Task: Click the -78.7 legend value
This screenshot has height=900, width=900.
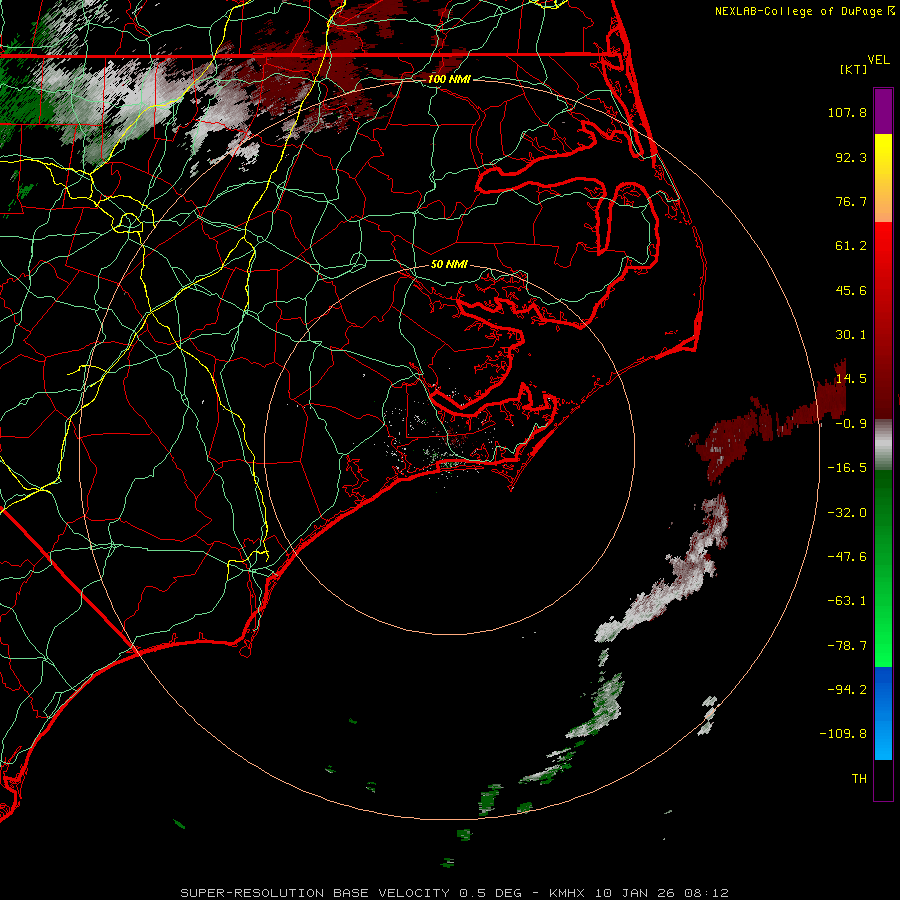Action: tap(847, 646)
